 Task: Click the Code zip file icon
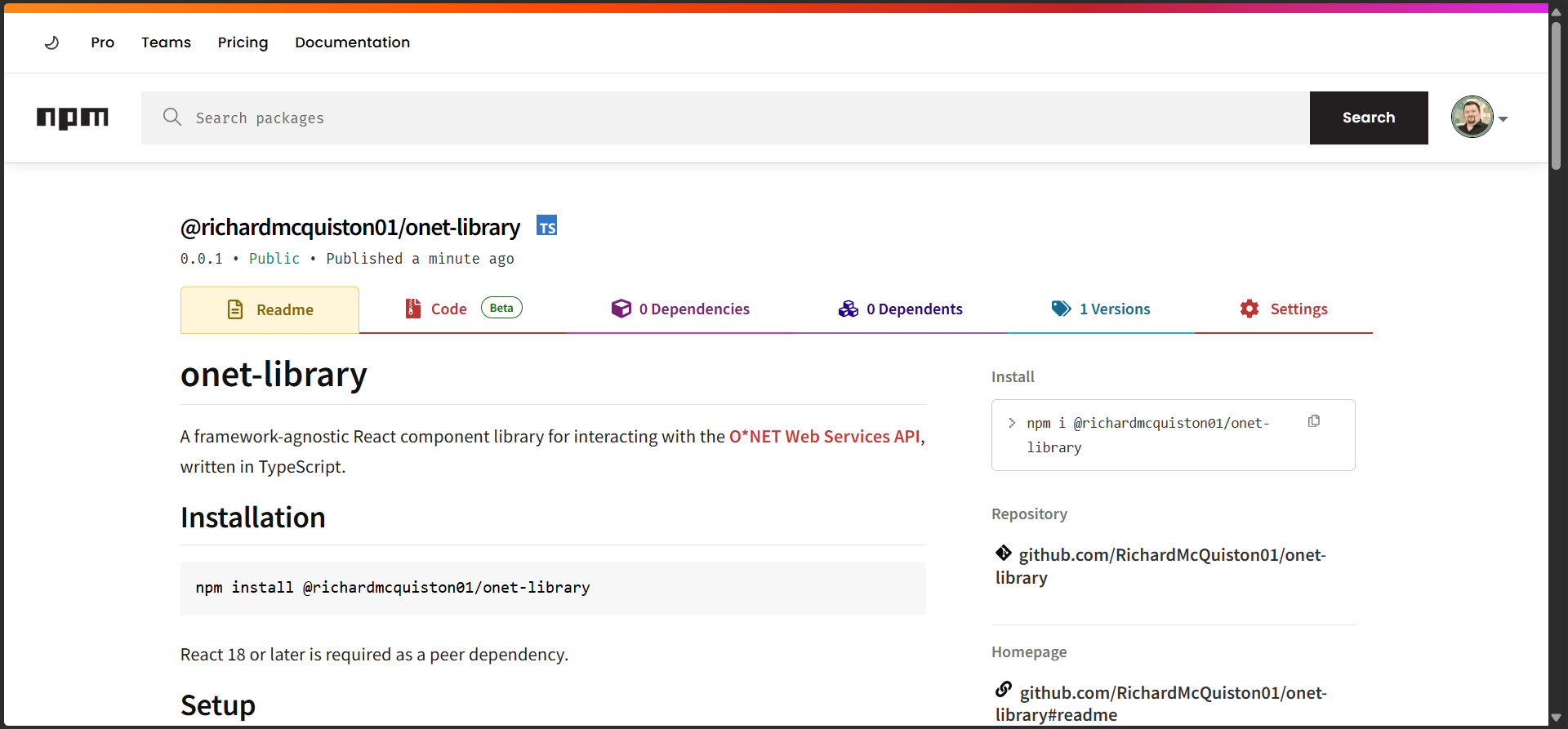pos(413,309)
